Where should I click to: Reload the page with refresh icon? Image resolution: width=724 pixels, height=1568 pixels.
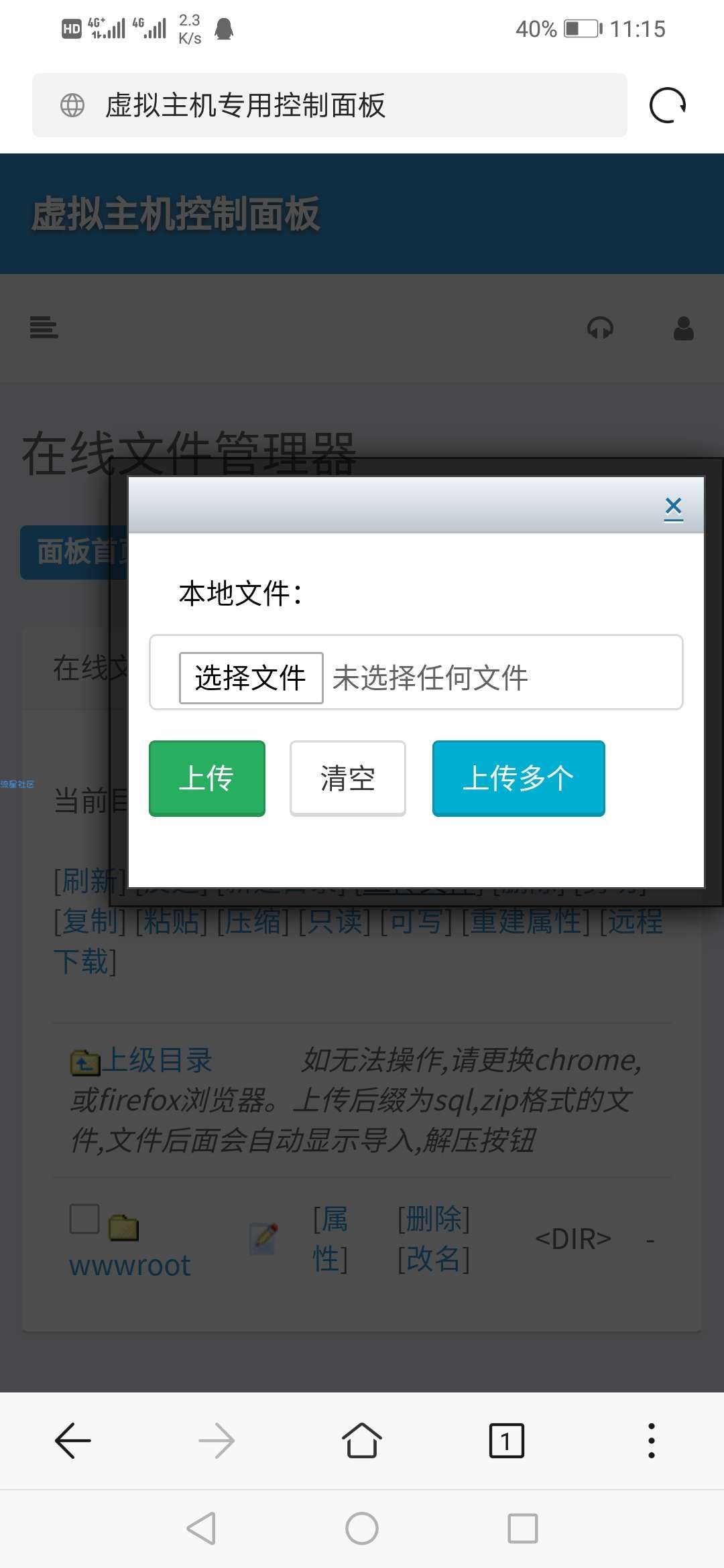(668, 105)
